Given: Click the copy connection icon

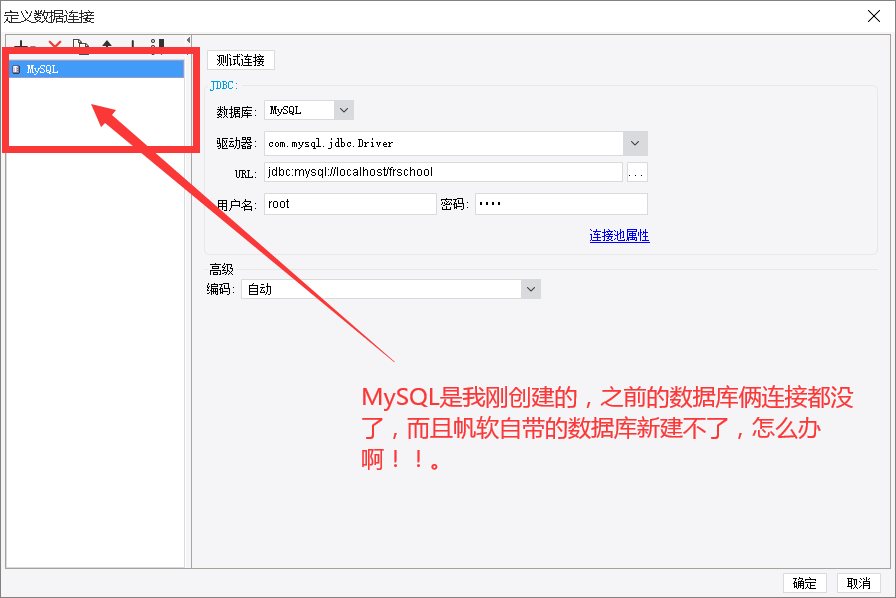Looking at the screenshot, I should click(x=81, y=46).
